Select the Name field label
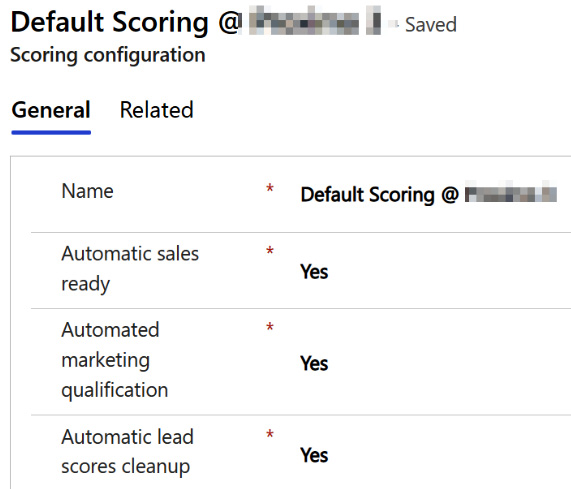Image resolution: width=571 pixels, height=489 pixels. click(x=87, y=191)
